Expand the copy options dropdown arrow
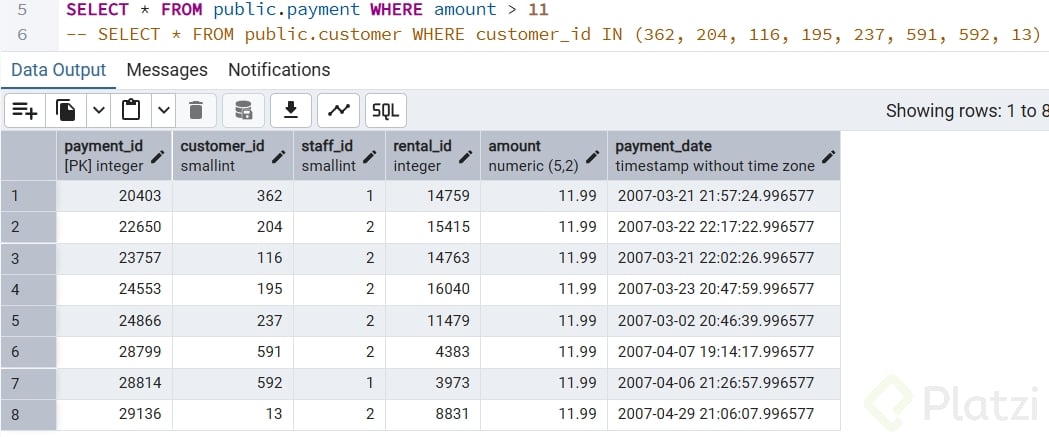 (98, 110)
